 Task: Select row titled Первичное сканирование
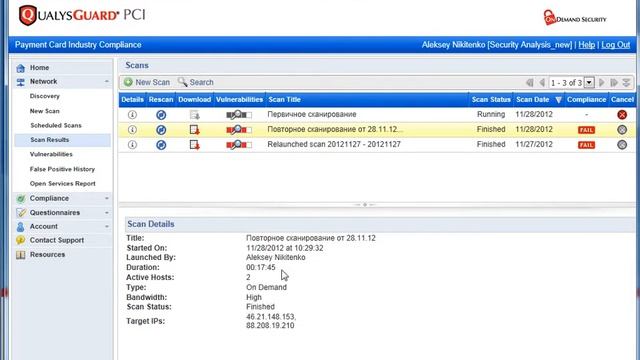point(312,115)
